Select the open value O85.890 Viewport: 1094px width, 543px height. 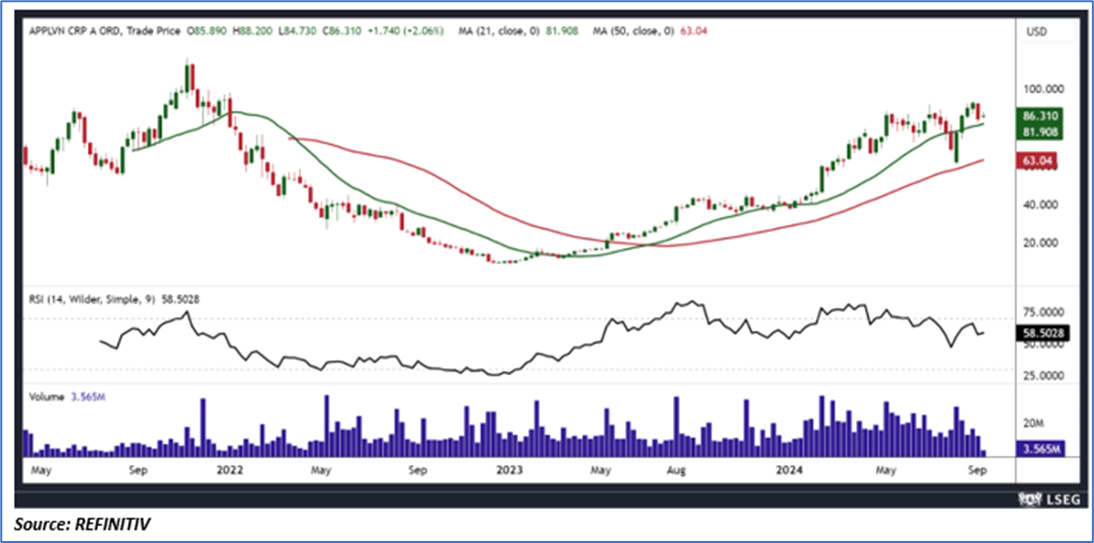point(207,31)
